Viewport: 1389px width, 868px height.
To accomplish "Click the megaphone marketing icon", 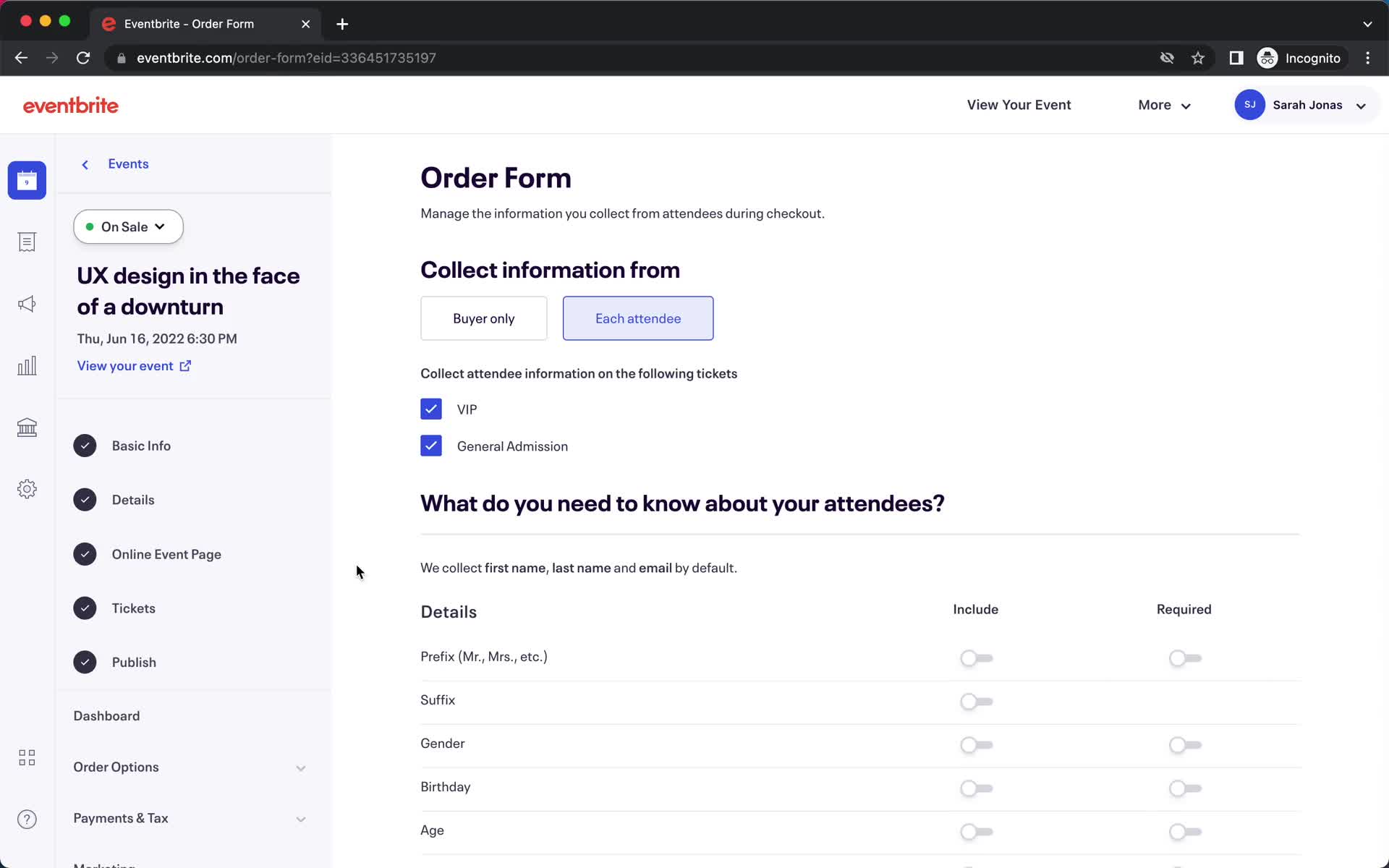I will coord(27,304).
